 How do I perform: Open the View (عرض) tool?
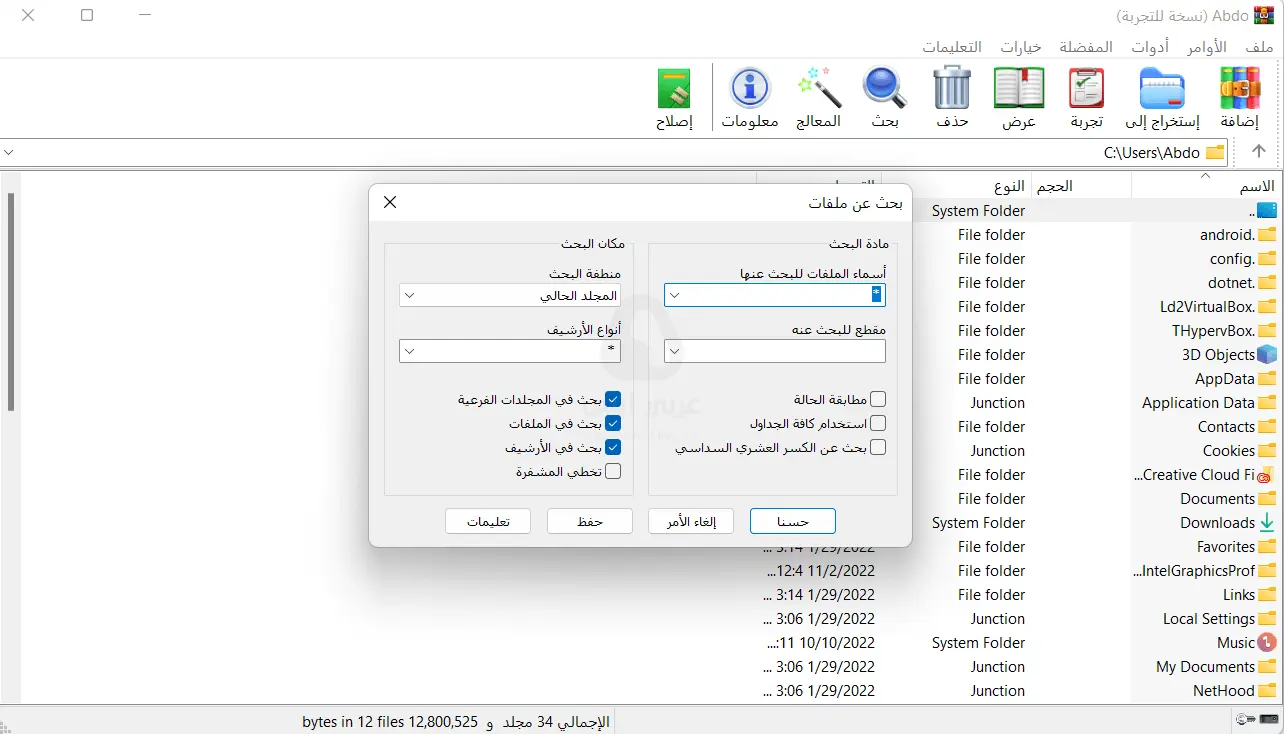(x=1018, y=95)
